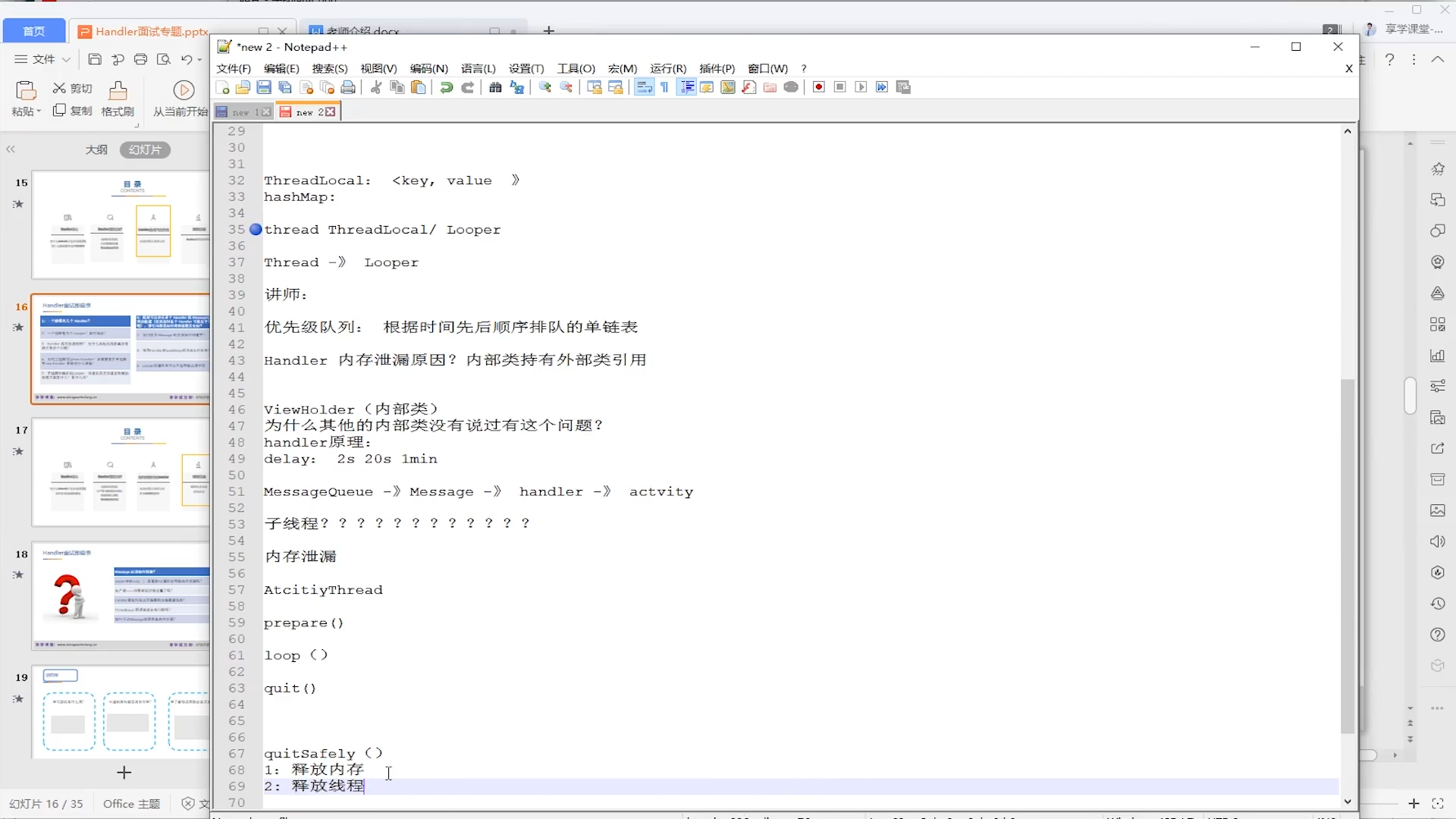This screenshot has height=819, width=1456.
Task: Toggle Word Wrap in Notepad++ toolbar
Action: tap(644, 87)
